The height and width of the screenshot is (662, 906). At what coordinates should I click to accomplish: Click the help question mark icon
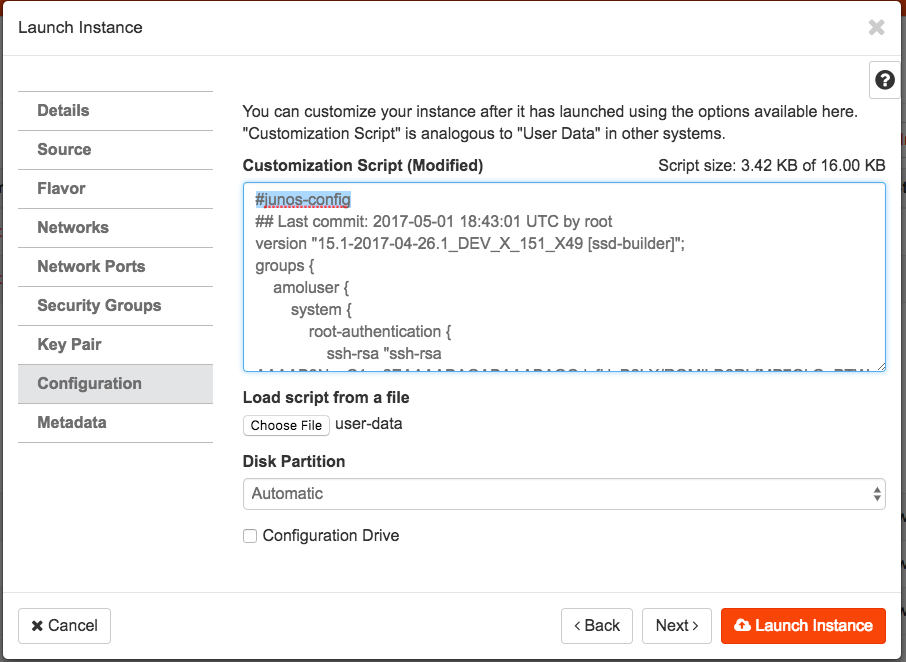pyautogui.click(x=885, y=81)
